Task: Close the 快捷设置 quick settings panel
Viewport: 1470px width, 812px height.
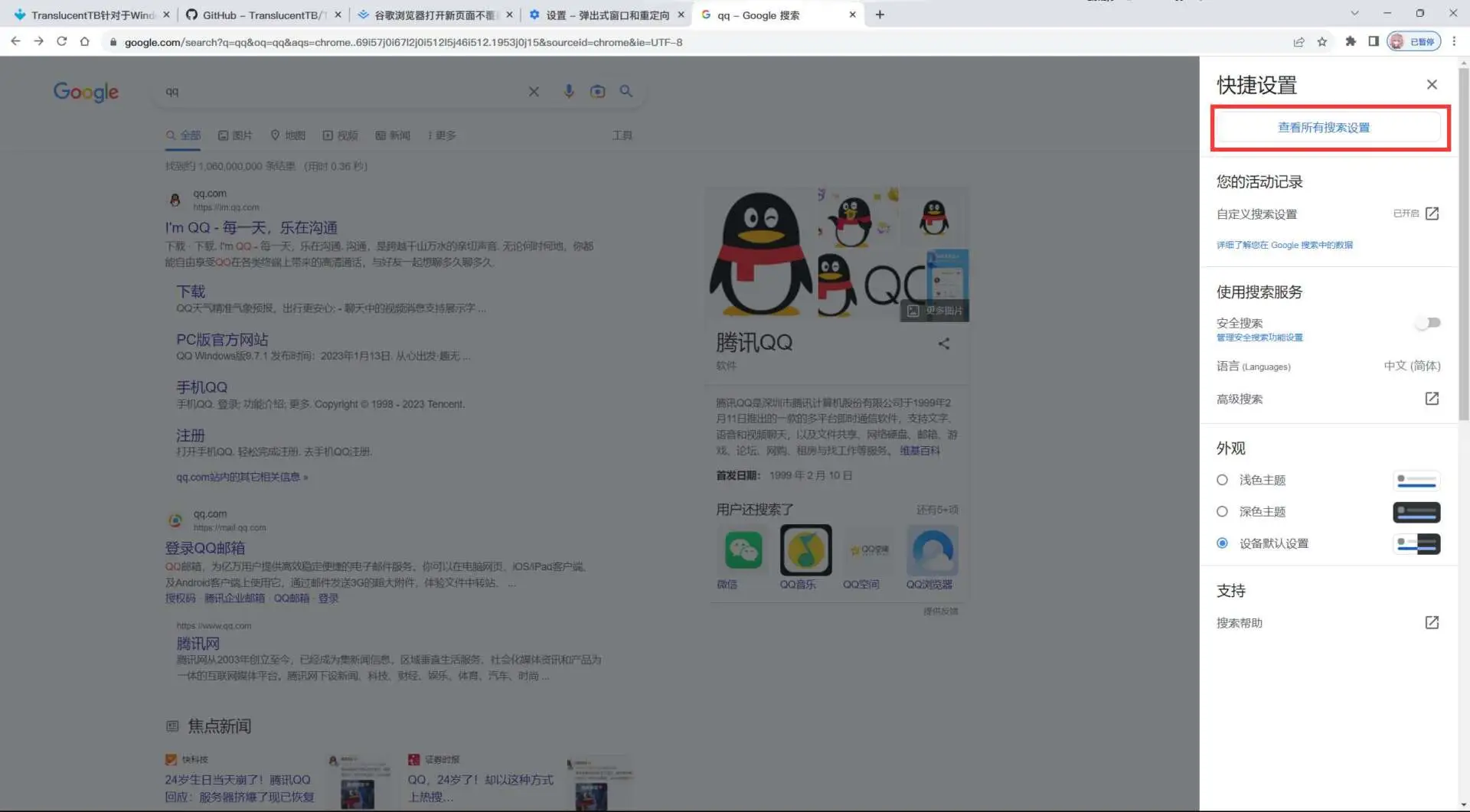Action: [1431, 85]
